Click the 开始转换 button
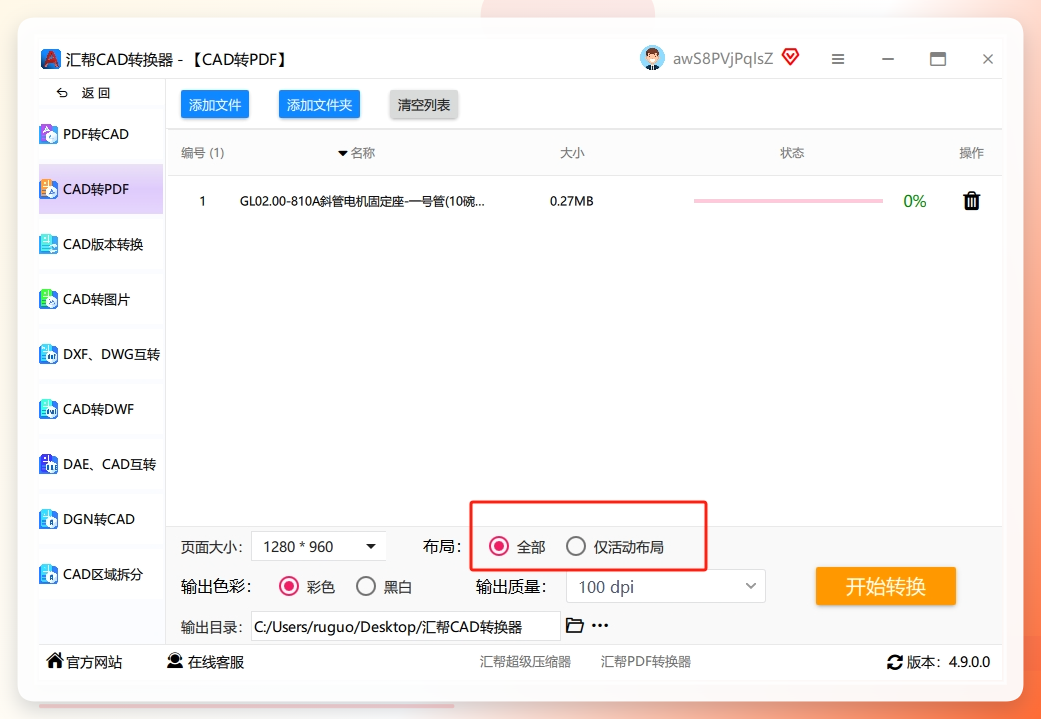This screenshot has height=719, width=1041. (x=886, y=586)
